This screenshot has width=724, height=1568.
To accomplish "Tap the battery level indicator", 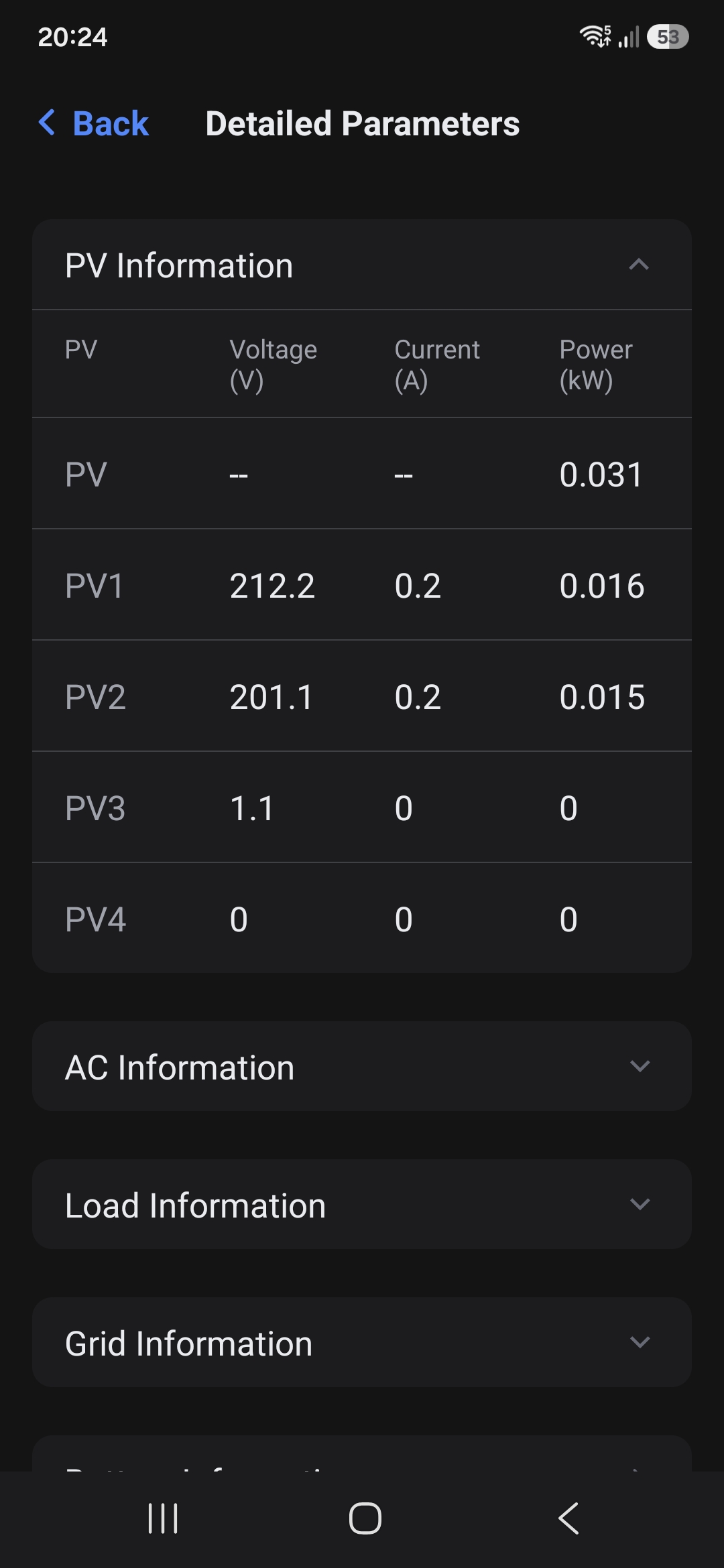I will click(x=668, y=37).
